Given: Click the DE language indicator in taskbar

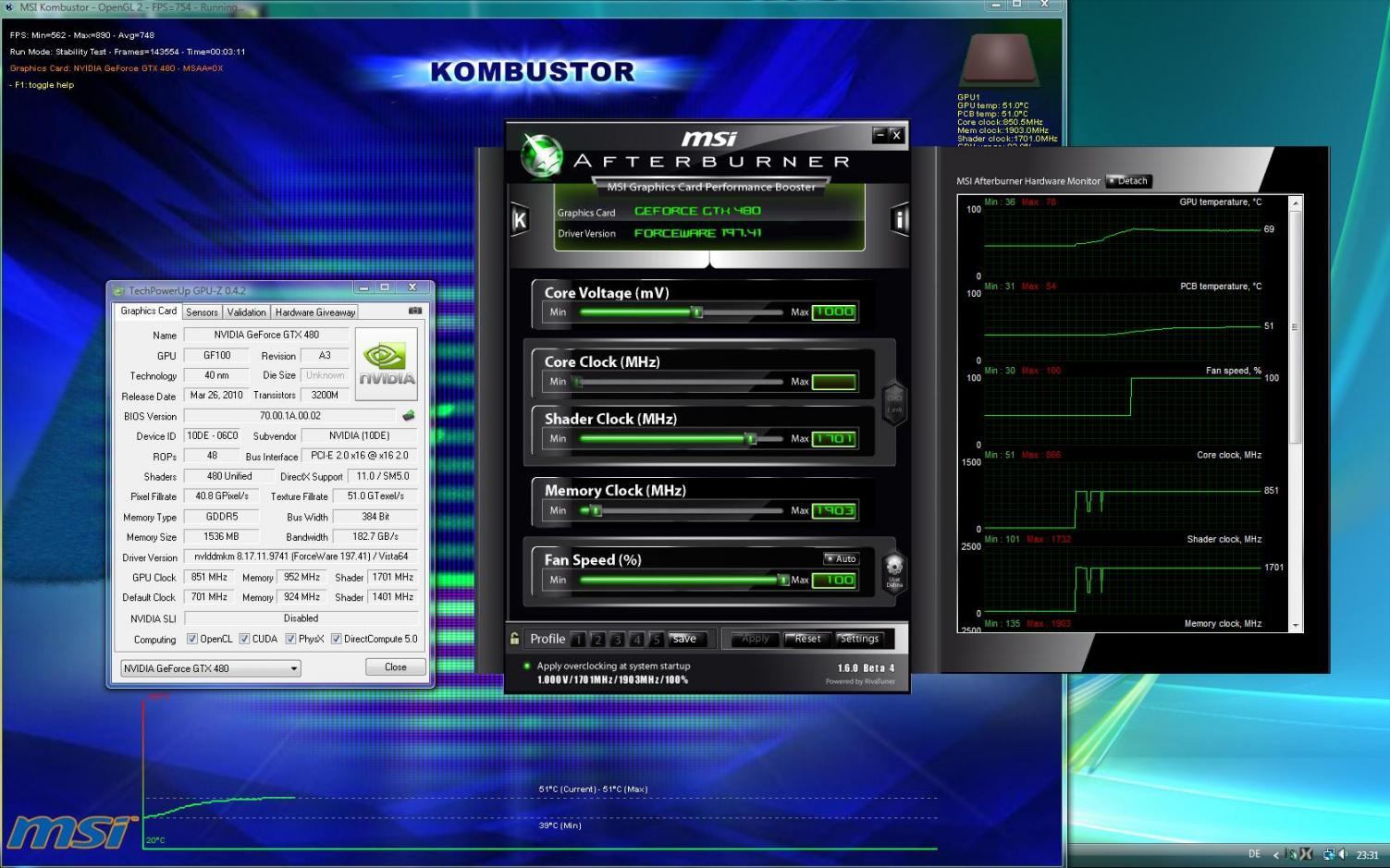Looking at the screenshot, I should (x=1254, y=854).
